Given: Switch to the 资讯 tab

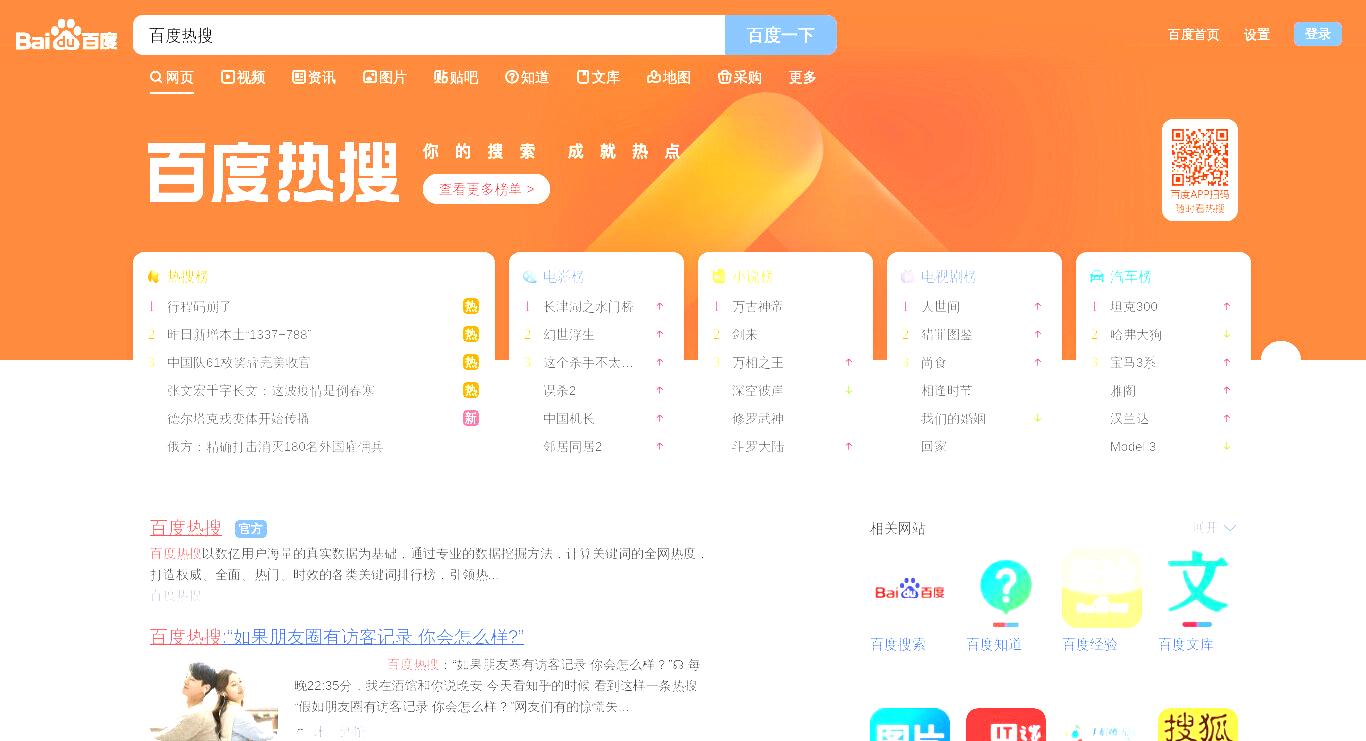Looking at the screenshot, I should 314,77.
